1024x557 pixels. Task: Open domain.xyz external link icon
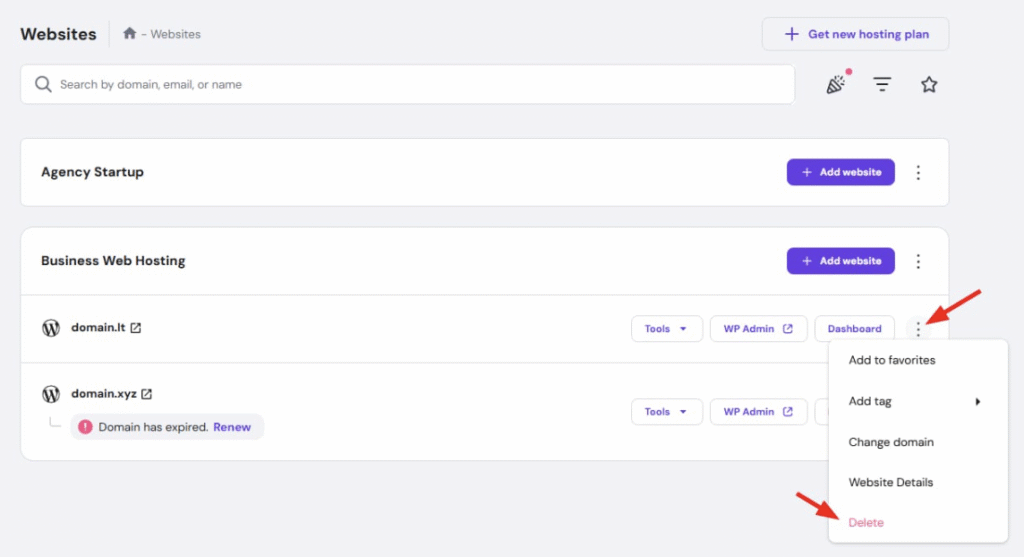click(147, 394)
